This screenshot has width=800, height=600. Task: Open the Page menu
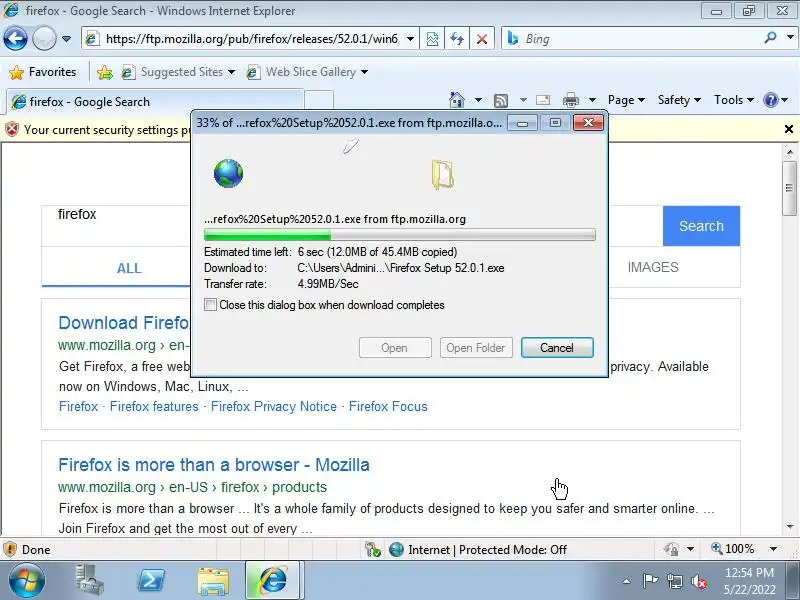coord(626,100)
